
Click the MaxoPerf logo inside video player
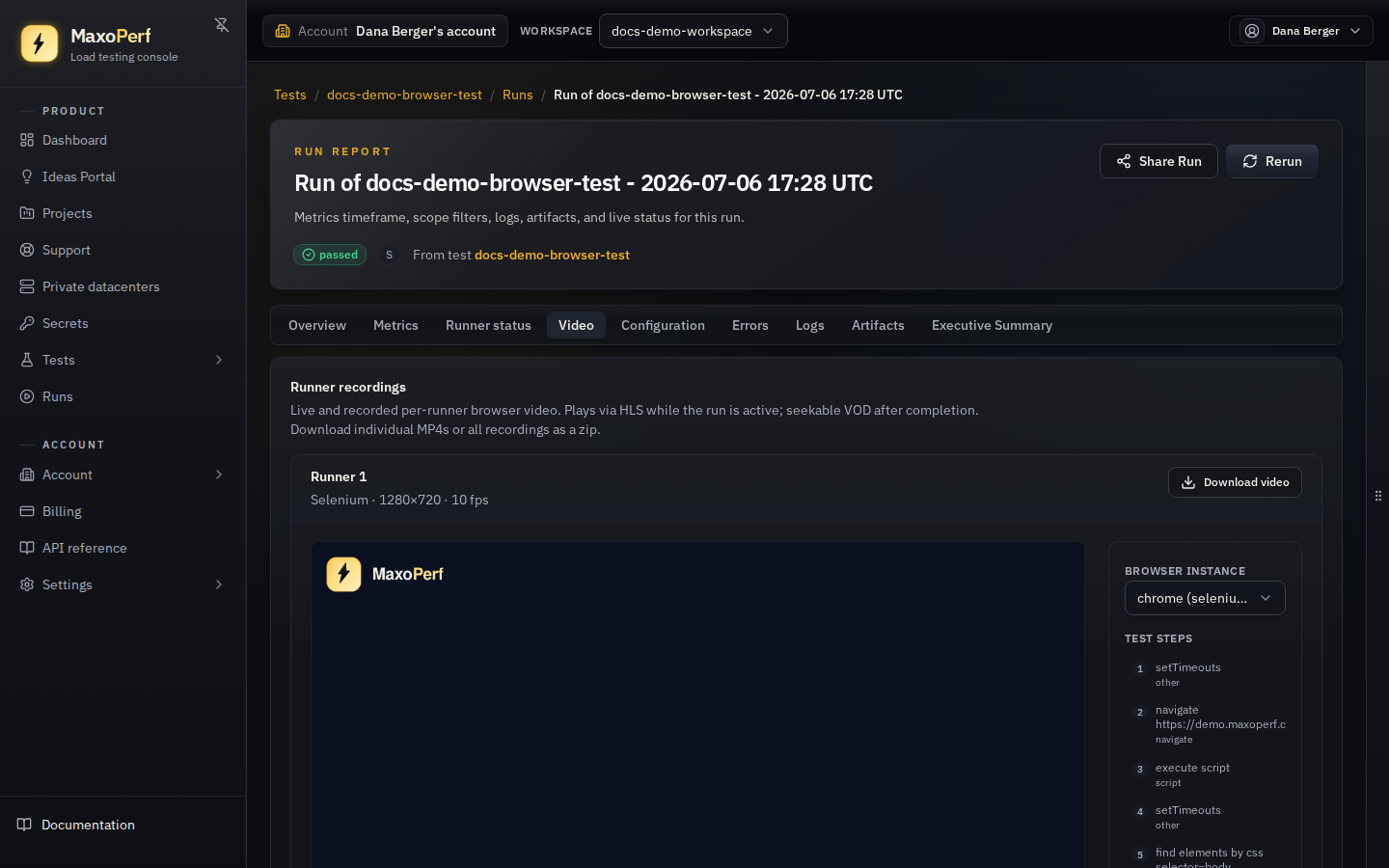(x=385, y=574)
